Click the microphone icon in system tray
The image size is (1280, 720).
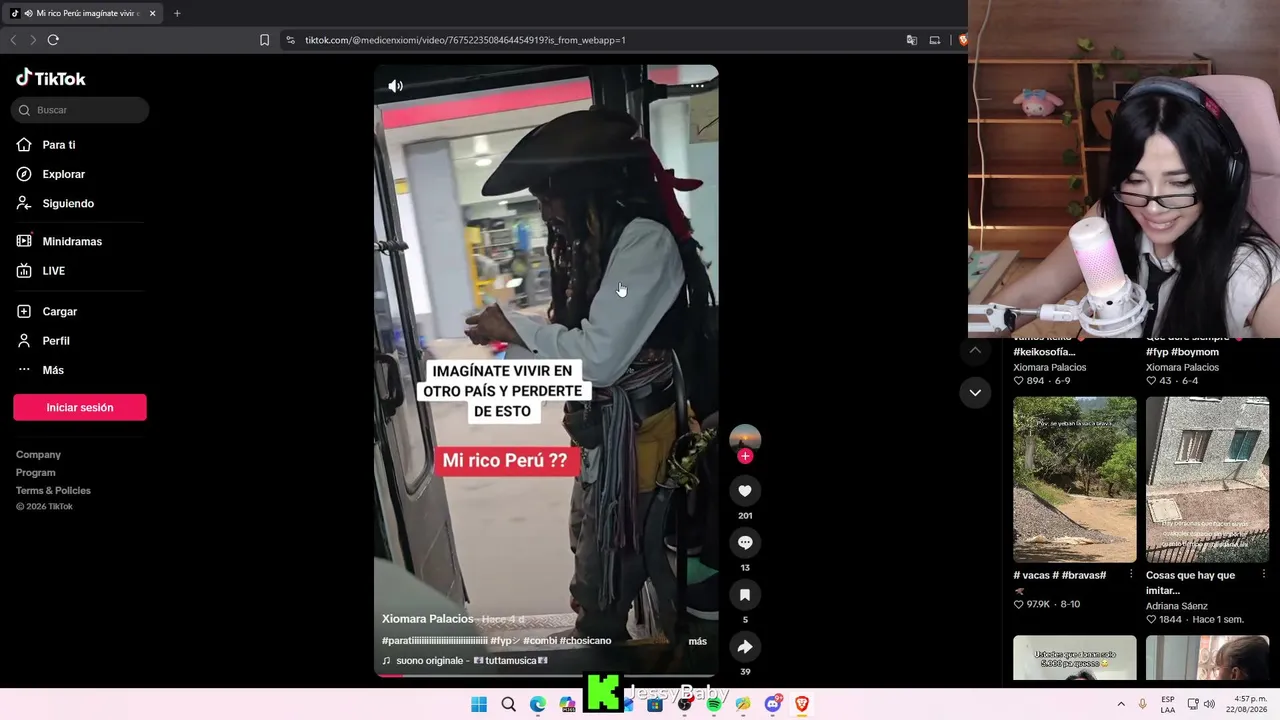click(1143, 705)
